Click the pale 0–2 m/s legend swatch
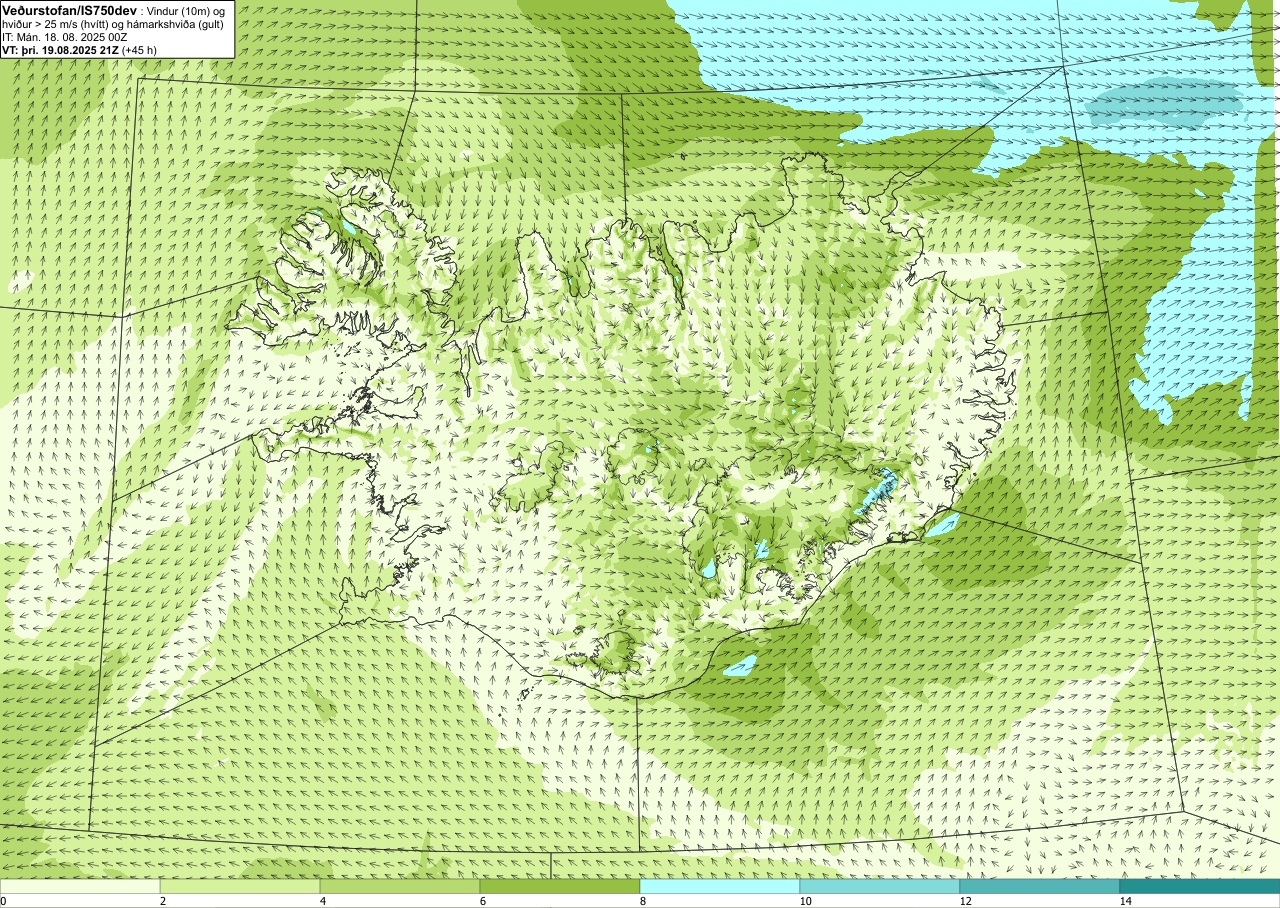 coord(80,887)
